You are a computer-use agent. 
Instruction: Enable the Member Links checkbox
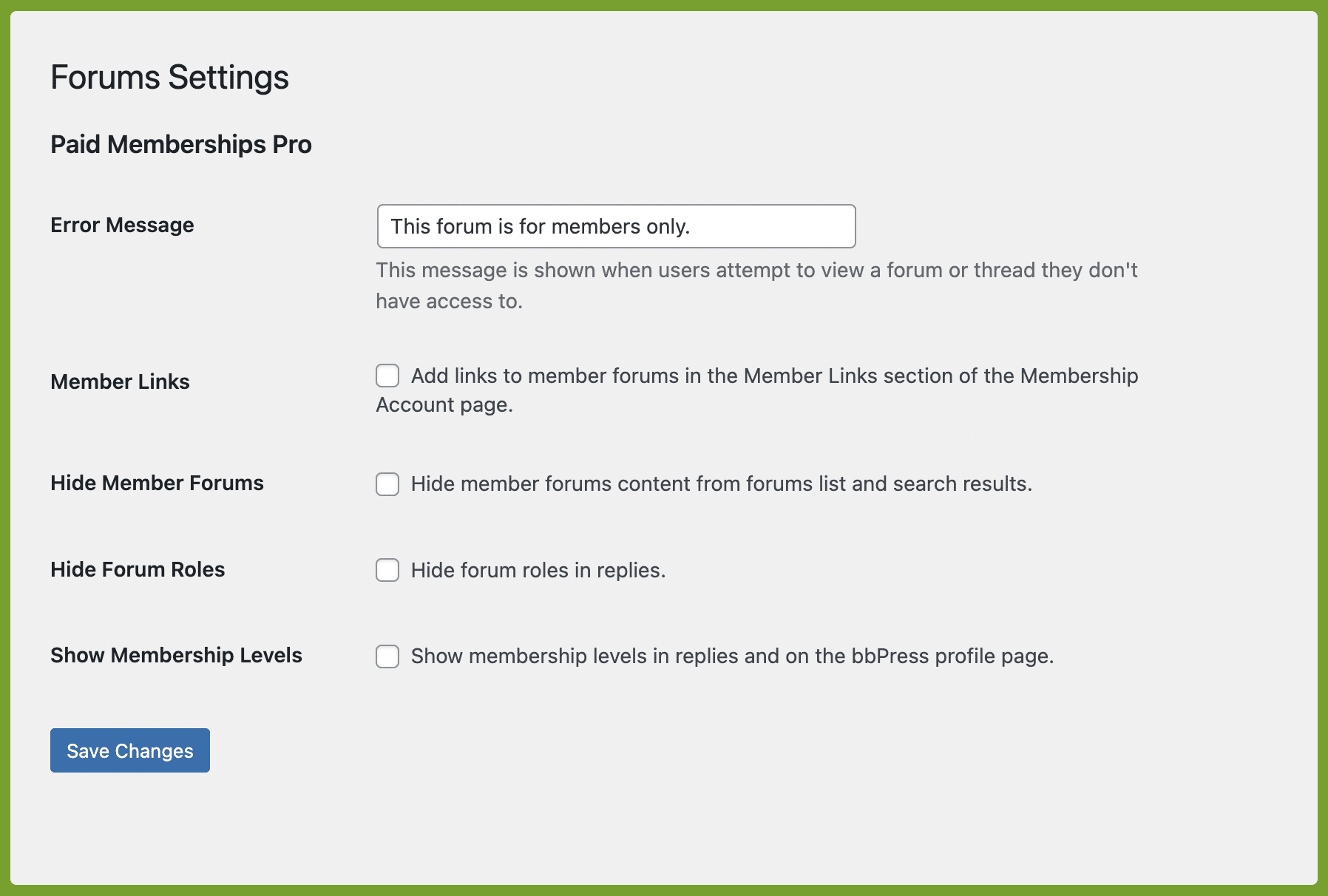387,376
